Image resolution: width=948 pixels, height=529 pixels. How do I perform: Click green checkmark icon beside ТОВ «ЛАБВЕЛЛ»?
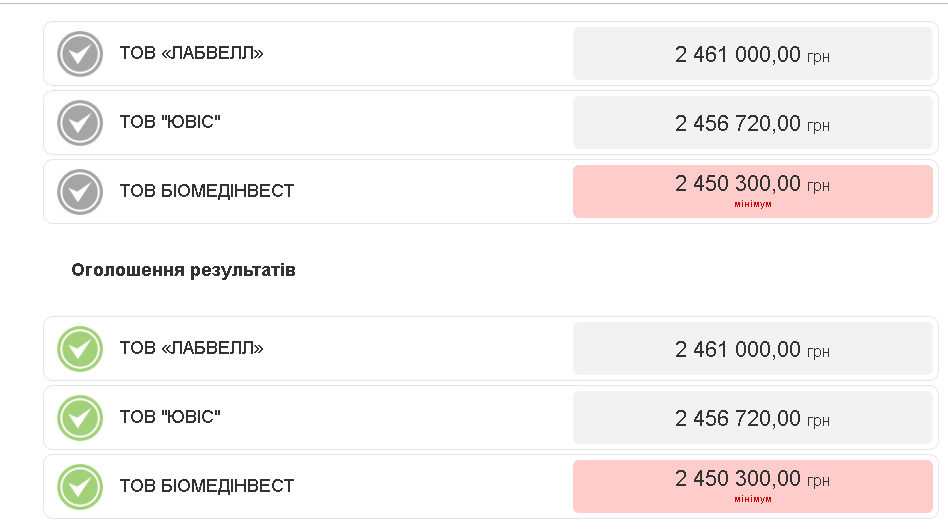coord(80,349)
